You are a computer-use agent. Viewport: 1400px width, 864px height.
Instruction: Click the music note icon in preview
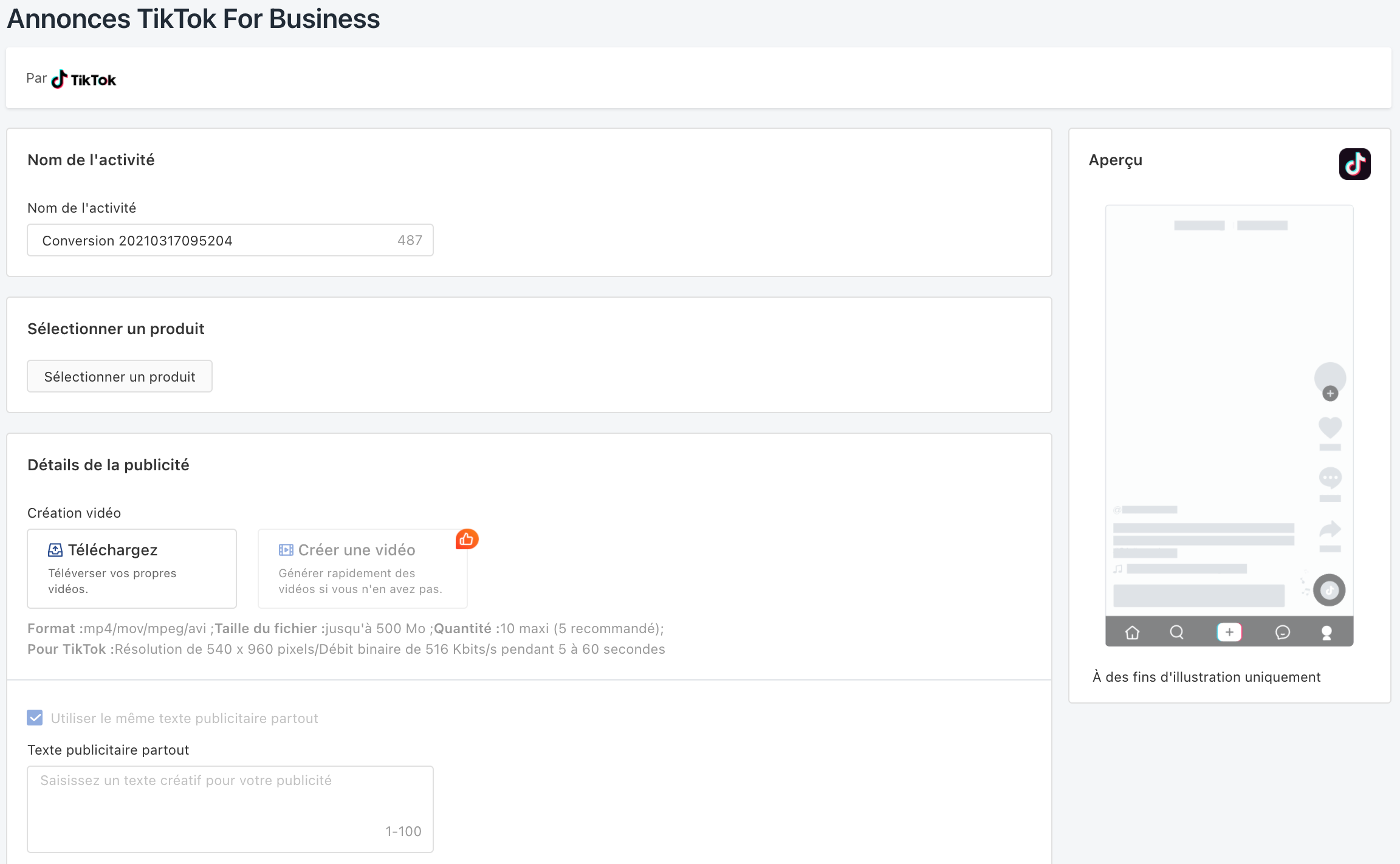pyautogui.click(x=1118, y=569)
